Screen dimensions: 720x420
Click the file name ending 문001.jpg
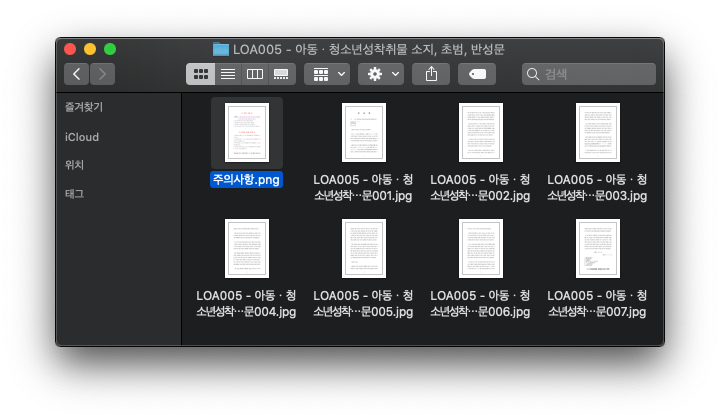tap(363, 187)
